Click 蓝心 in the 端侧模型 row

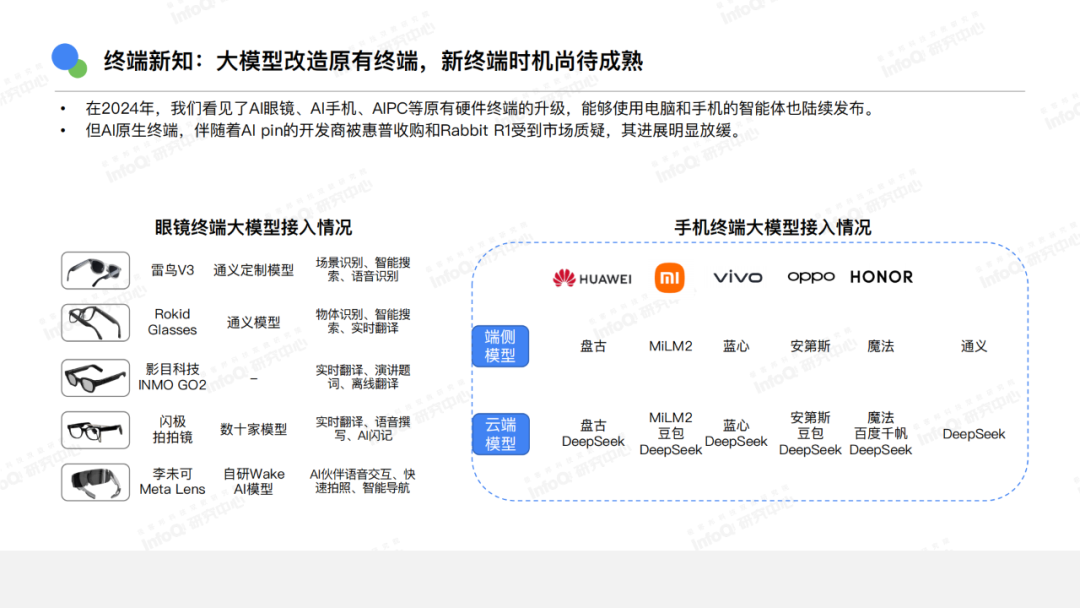[x=736, y=346]
